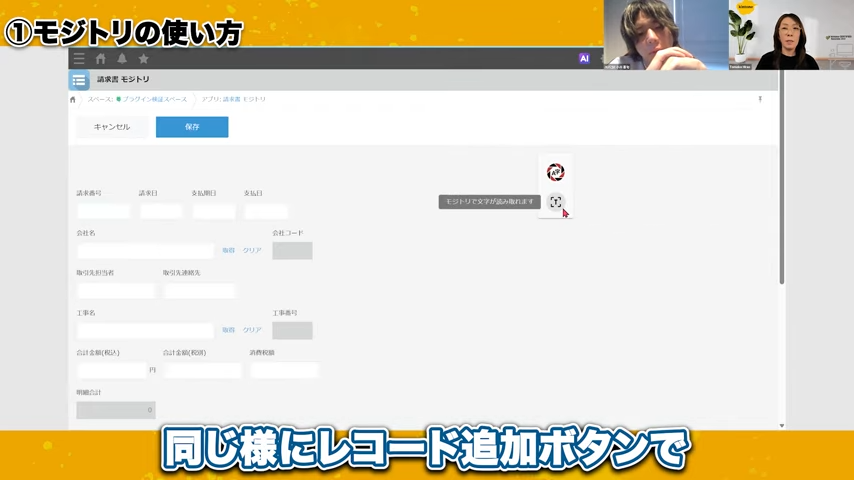Open bookmarks via the star icon

tap(144, 59)
